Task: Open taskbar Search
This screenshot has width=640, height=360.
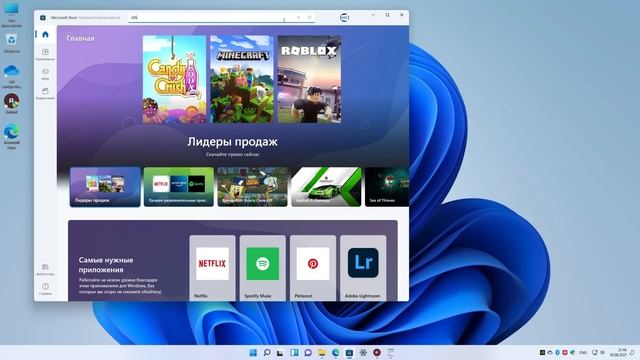Action: (267, 352)
